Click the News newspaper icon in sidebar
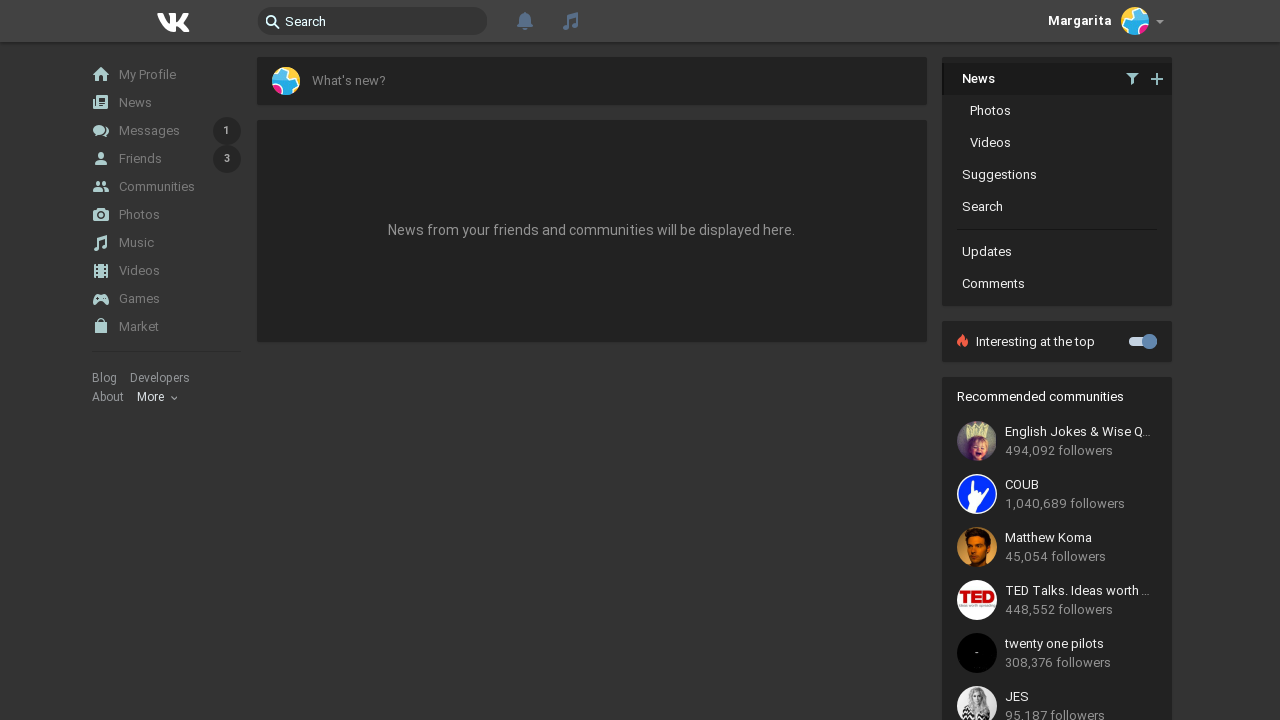Screen dimensions: 1280x720 click(x=101, y=102)
